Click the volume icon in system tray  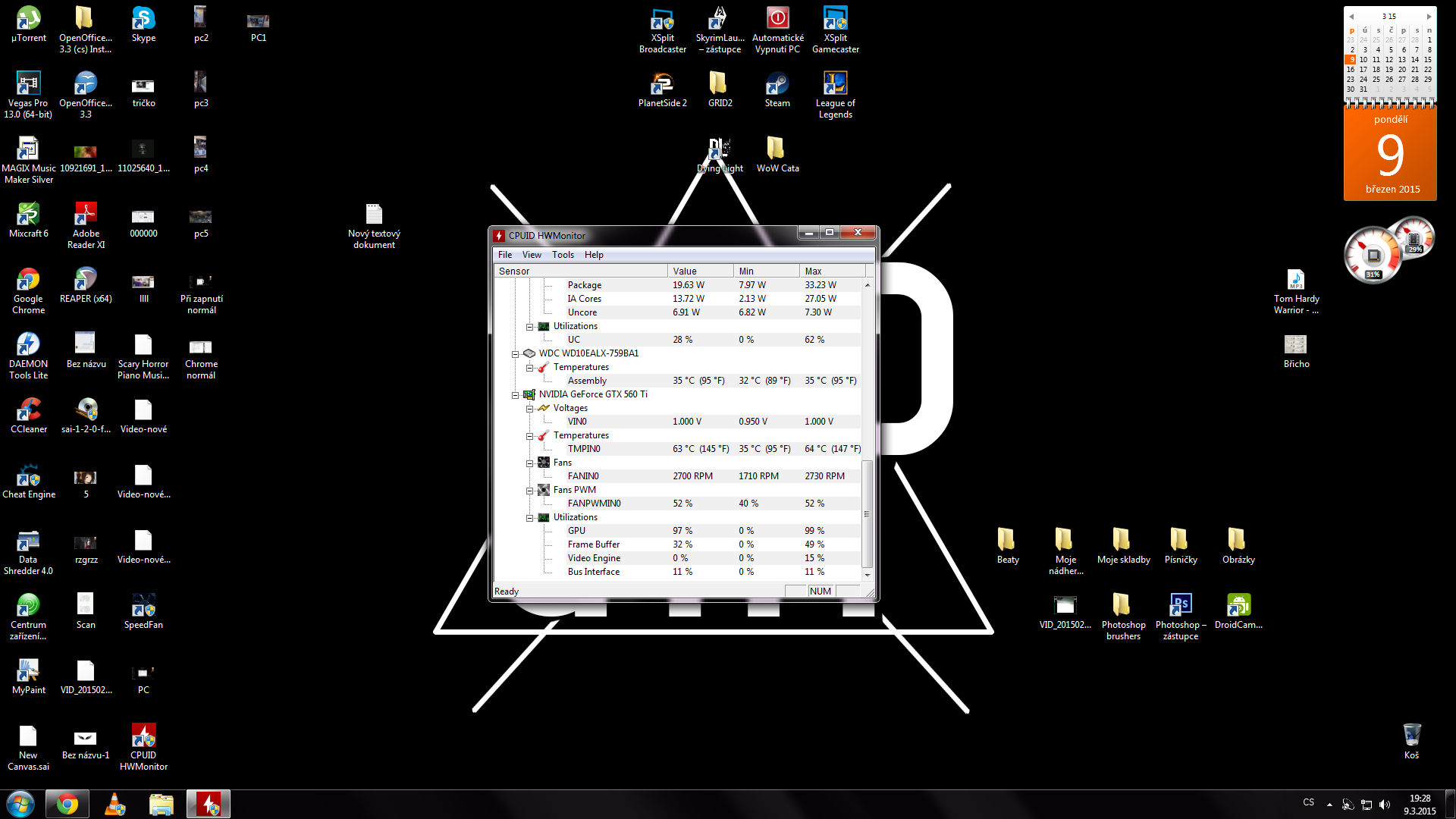[x=1384, y=805]
